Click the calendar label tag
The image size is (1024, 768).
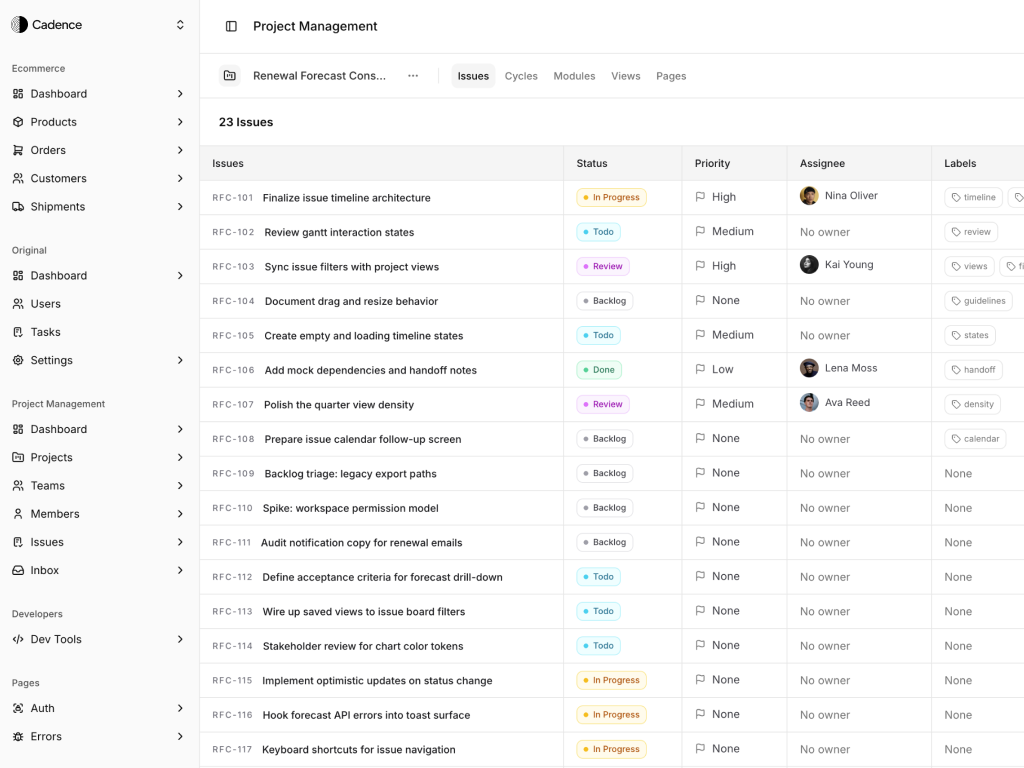pyautogui.click(x=975, y=439)
